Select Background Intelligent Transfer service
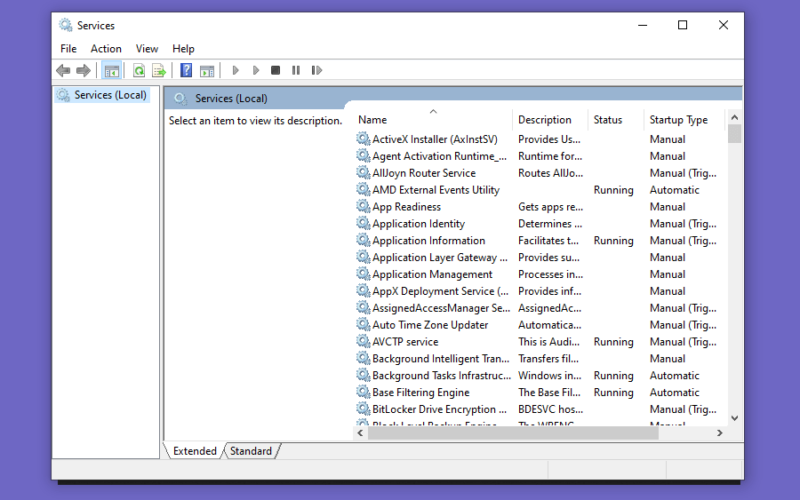 tap(441, 358)
